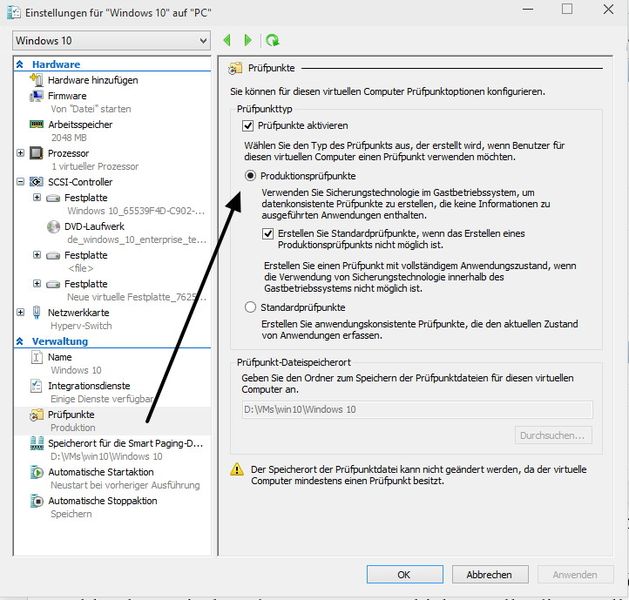This screenshot has height=600, width=629.
Task: Click the Name entry icon under Verwaltung
Action: click(37, 357)
